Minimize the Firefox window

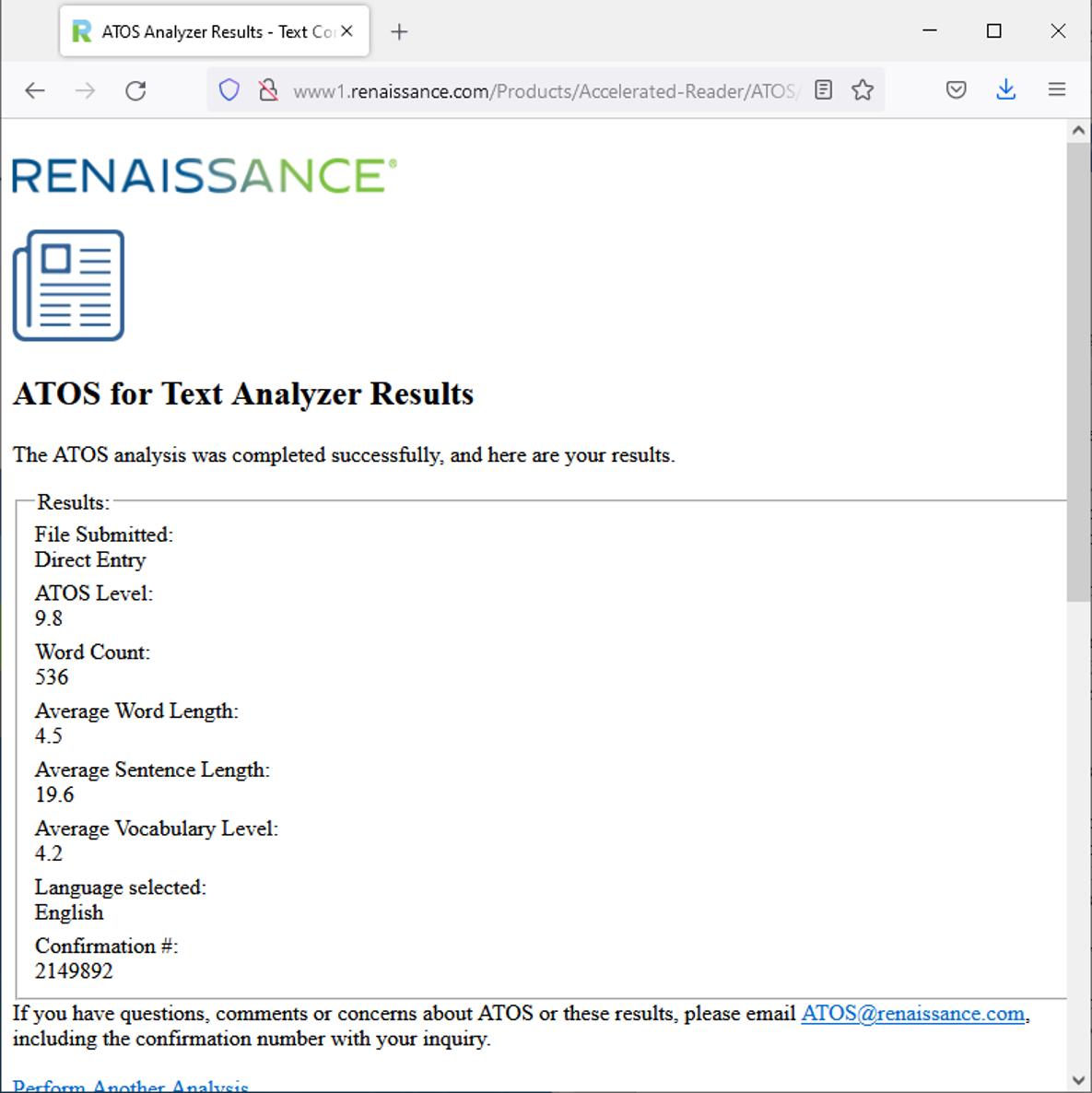[930, 30]
